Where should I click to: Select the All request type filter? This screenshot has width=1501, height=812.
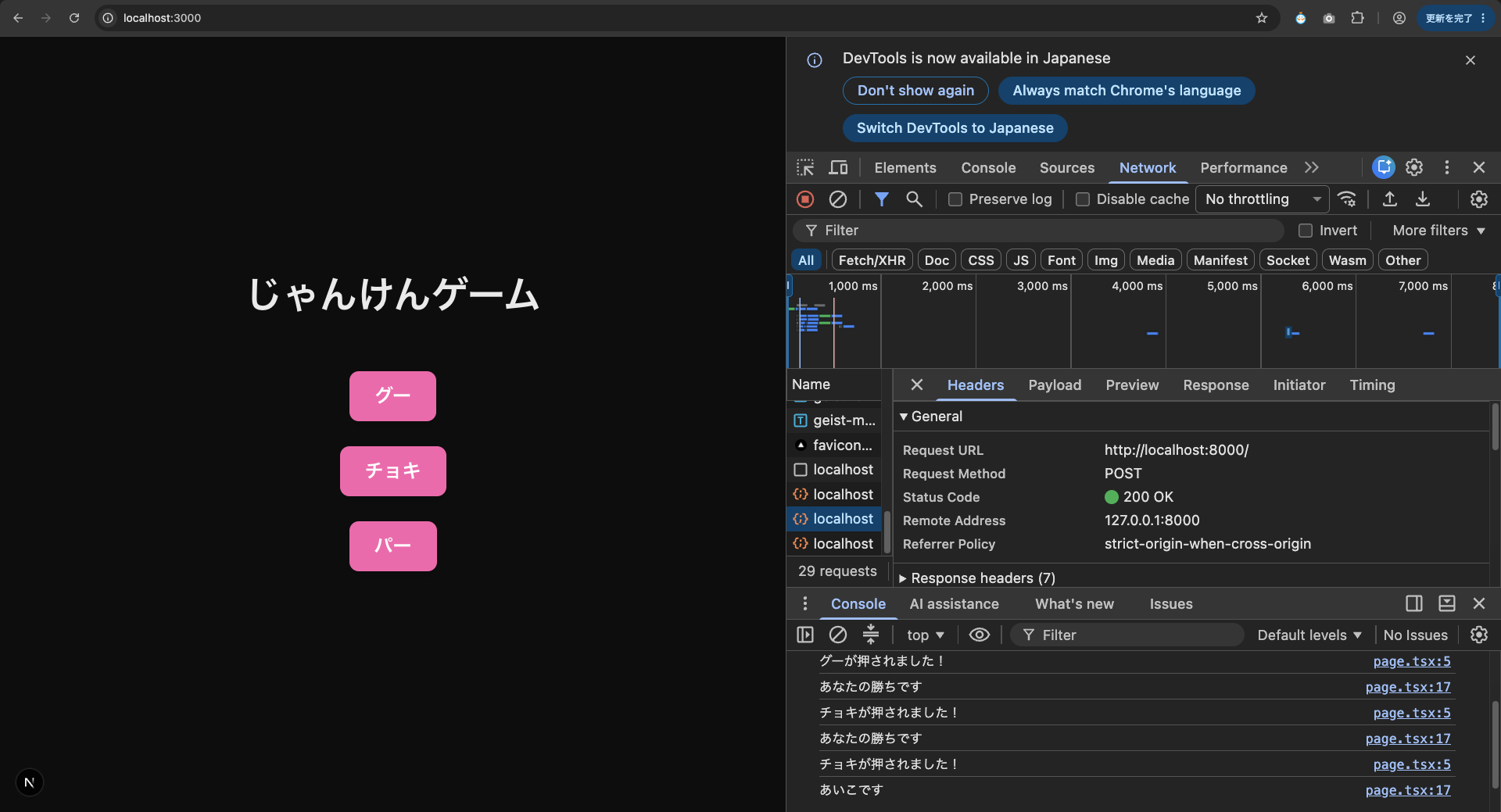[x=806, y=260]
